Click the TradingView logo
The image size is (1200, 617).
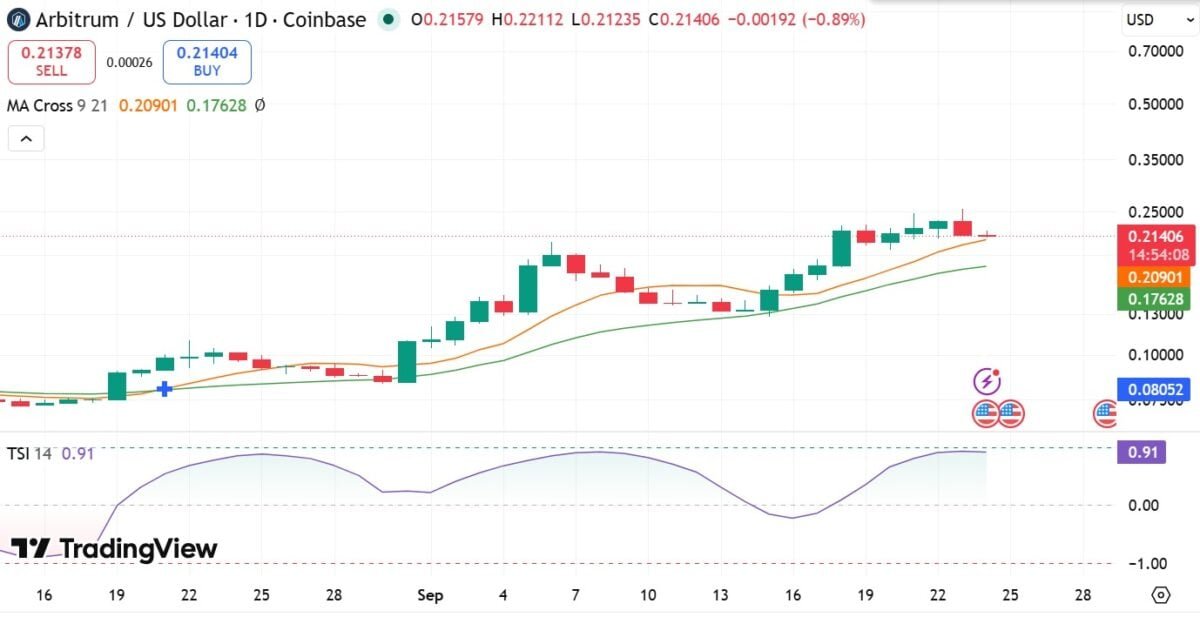[115, 548]
